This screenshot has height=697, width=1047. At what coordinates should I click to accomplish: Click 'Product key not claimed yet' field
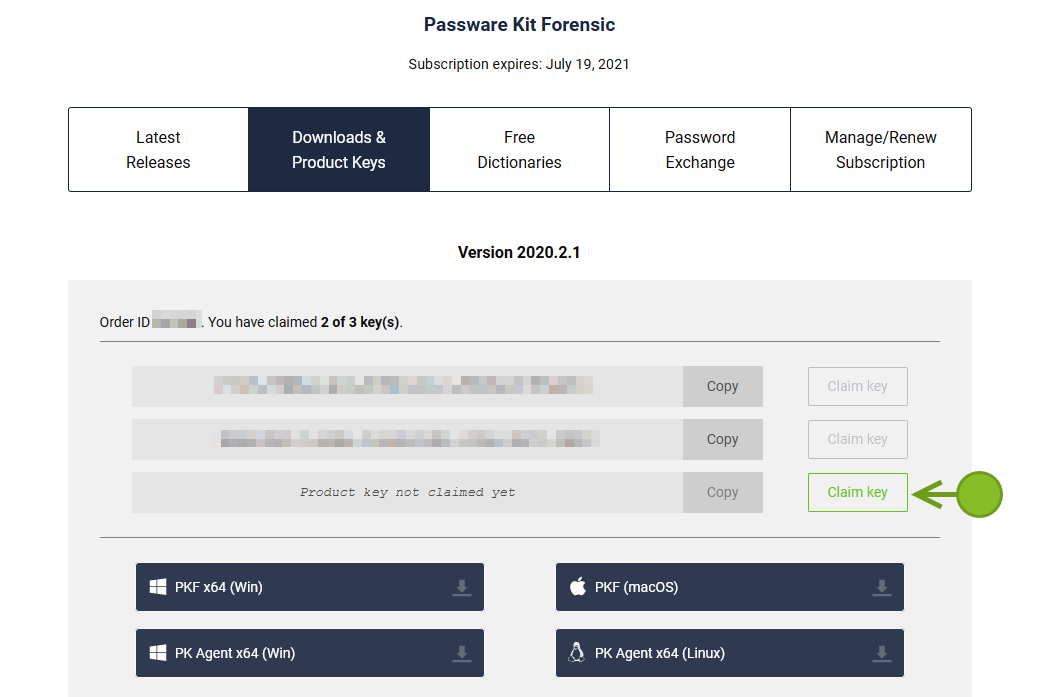point(407,492)
